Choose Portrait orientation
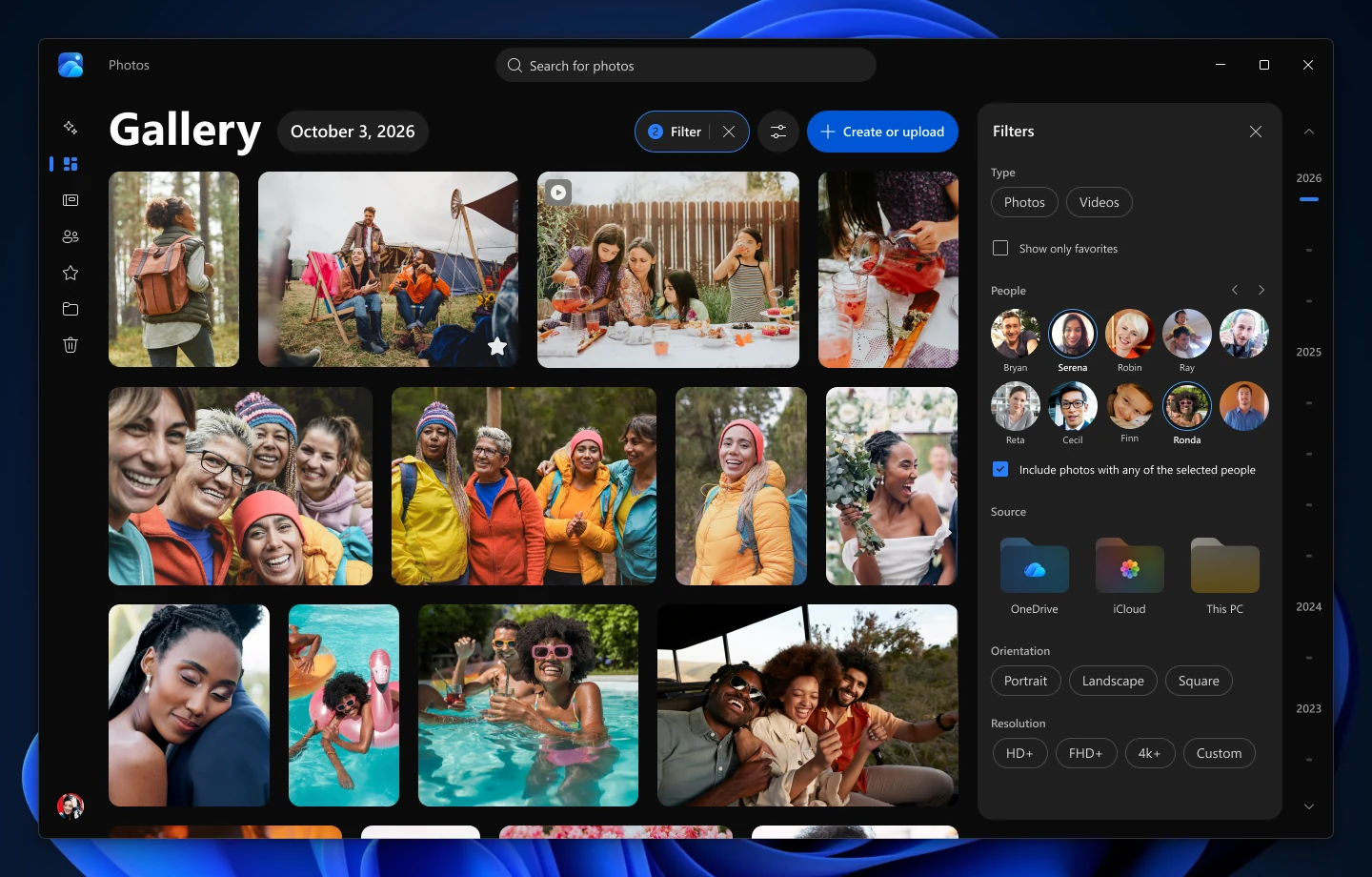Screen dimensions: 1372x877 coord(1025,681)
